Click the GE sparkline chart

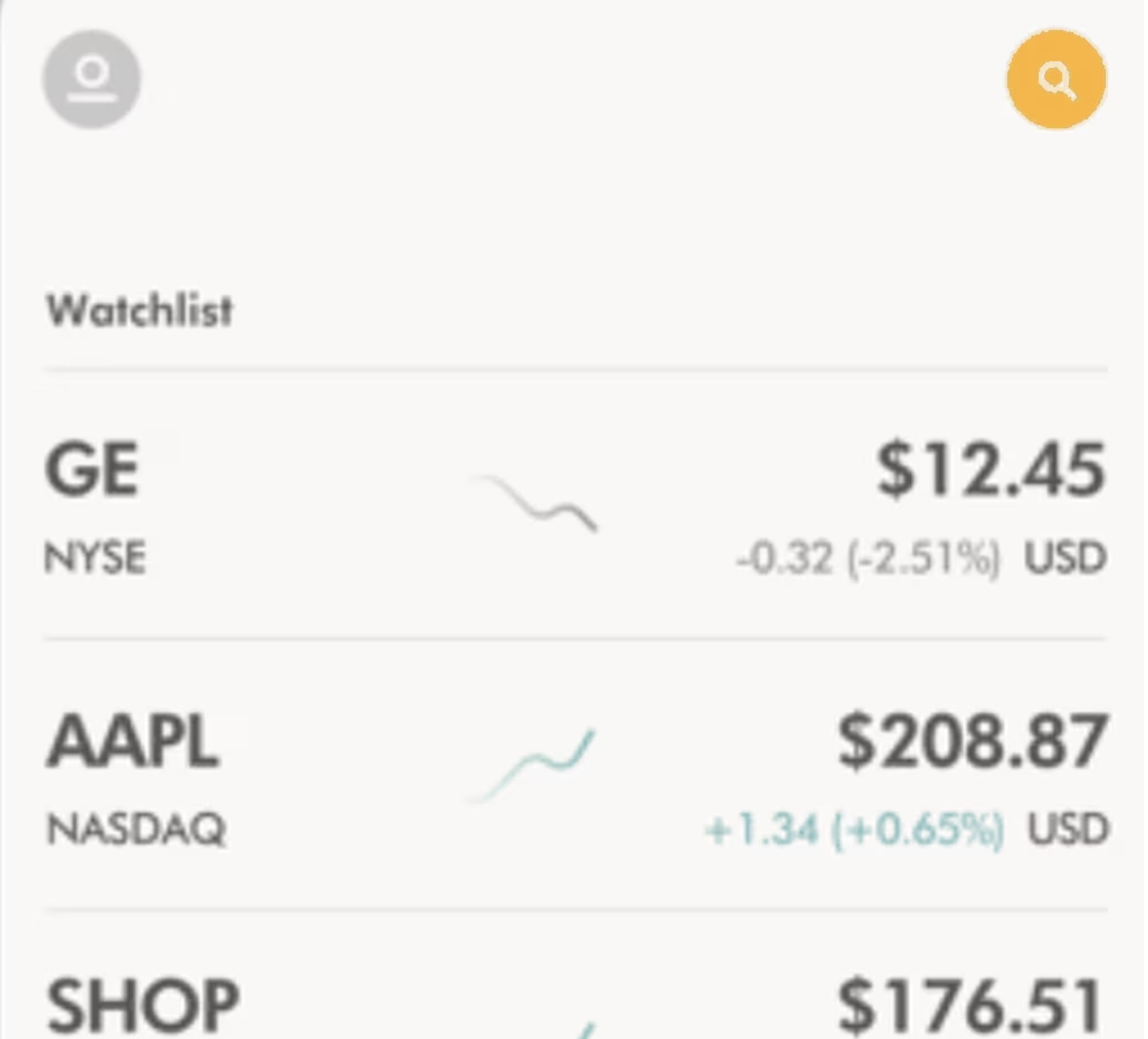coord(532,502)
